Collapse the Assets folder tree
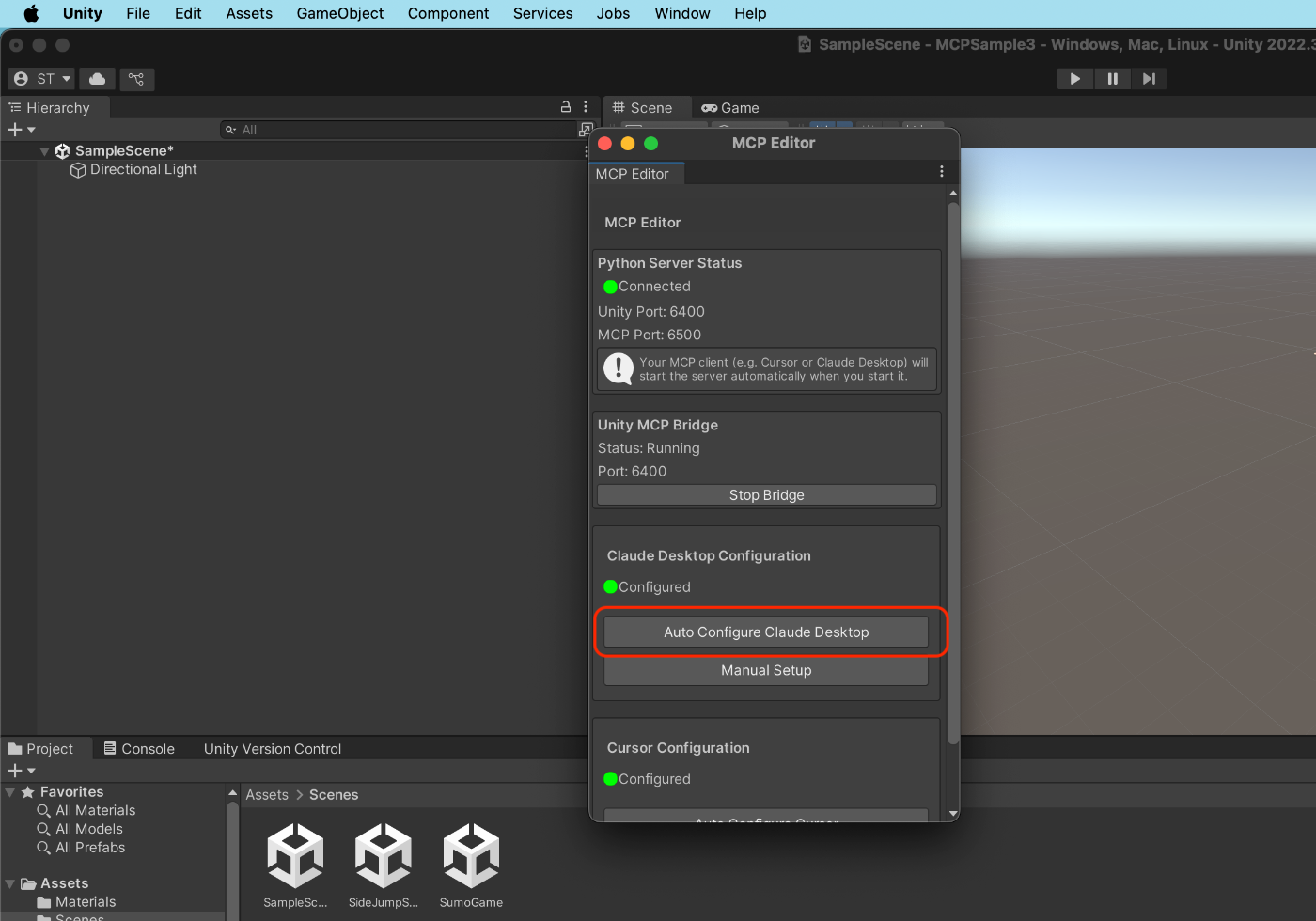 point(10,884)
